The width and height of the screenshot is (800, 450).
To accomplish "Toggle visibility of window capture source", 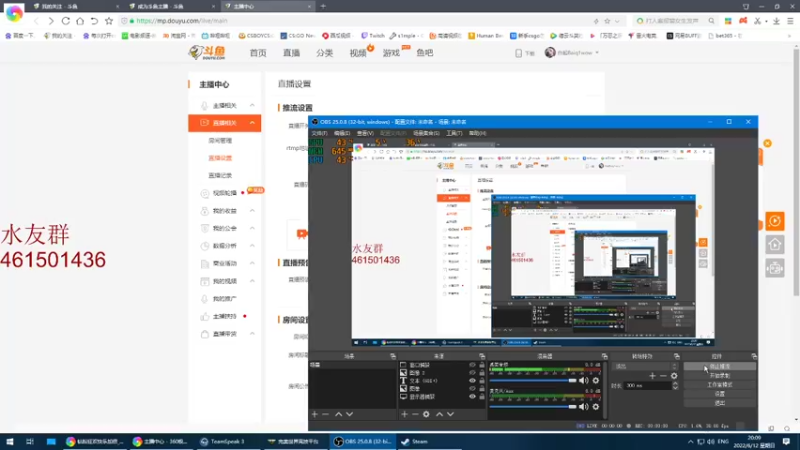I will tap(472, 365).
